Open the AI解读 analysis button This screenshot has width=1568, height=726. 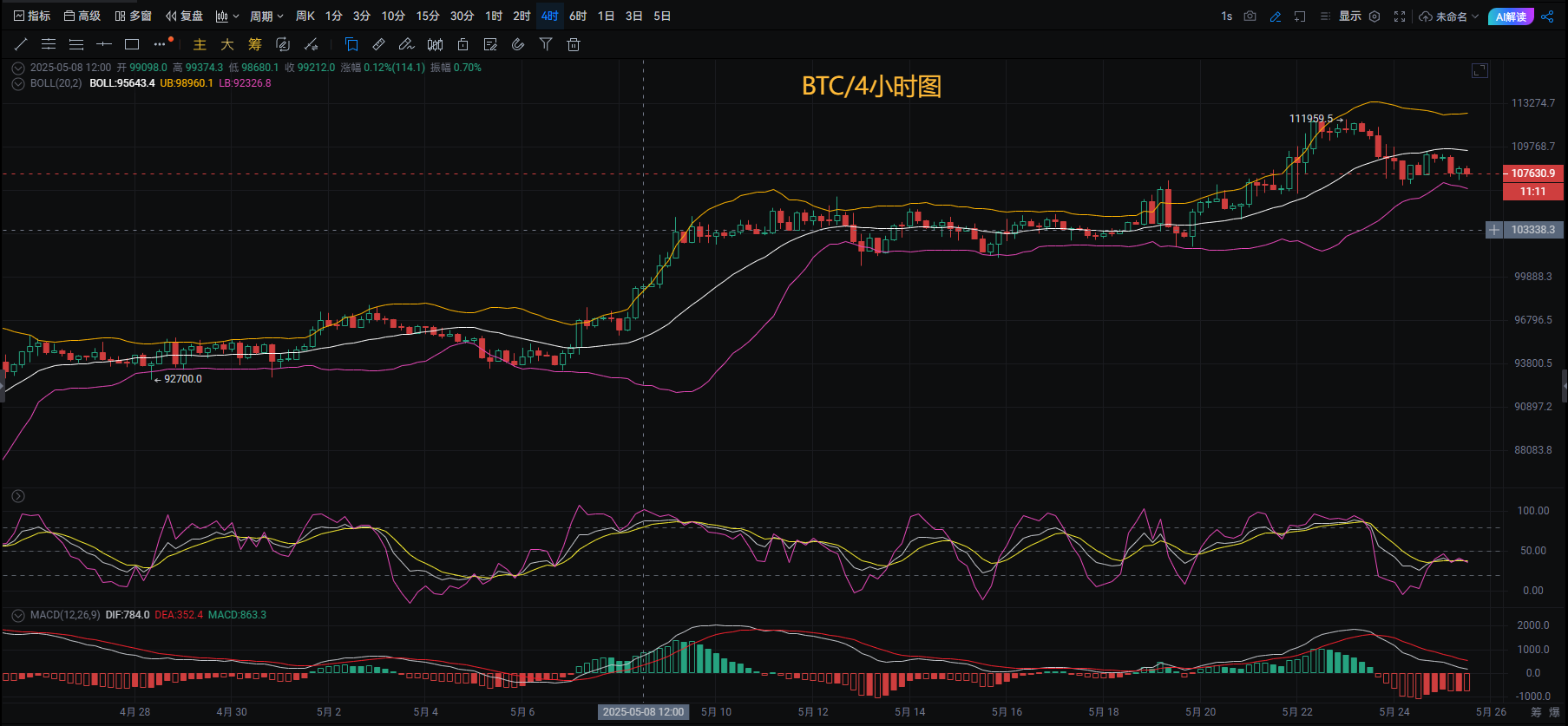pos(1511,16)
